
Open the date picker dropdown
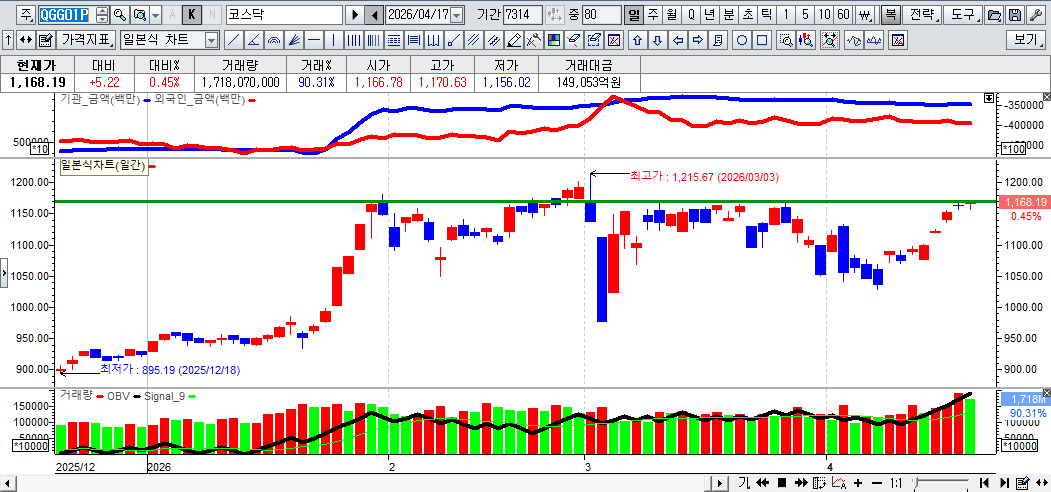[x=457, y=15]
